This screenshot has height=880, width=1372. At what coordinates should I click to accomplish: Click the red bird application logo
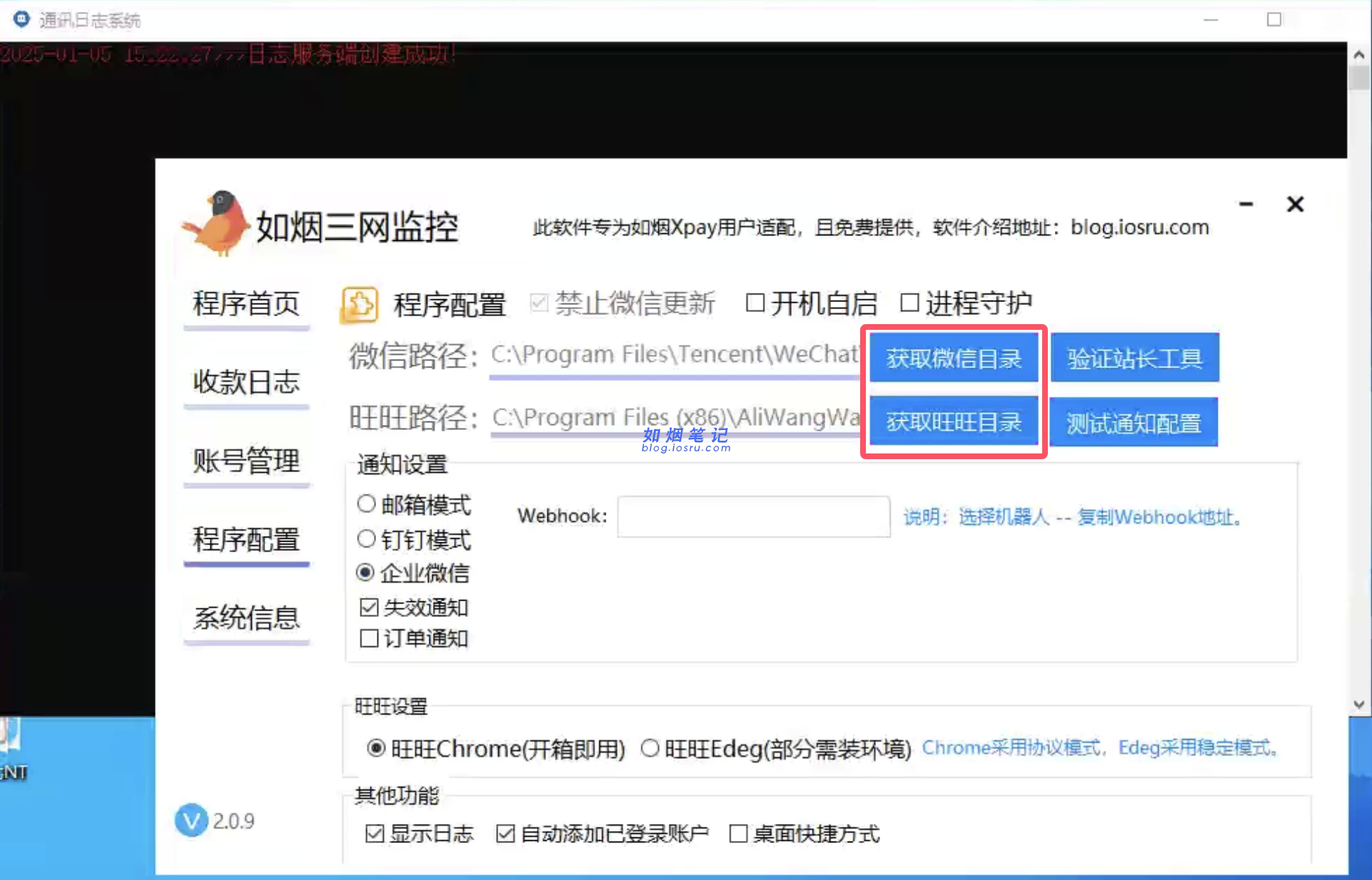click(215, 223)
